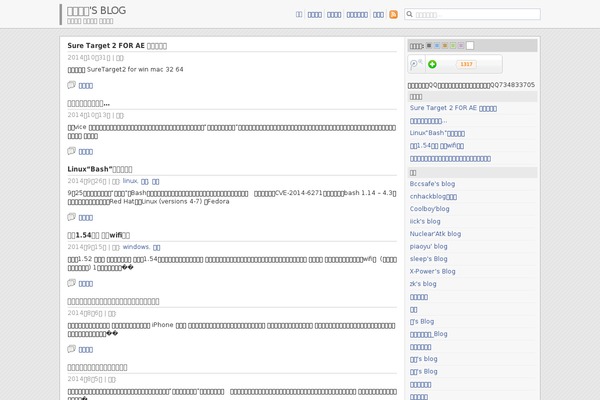This screenshot has height=400, width=600.
Task: Click the linux tag link
Action: pyautogui.click(x=130, y=181)
